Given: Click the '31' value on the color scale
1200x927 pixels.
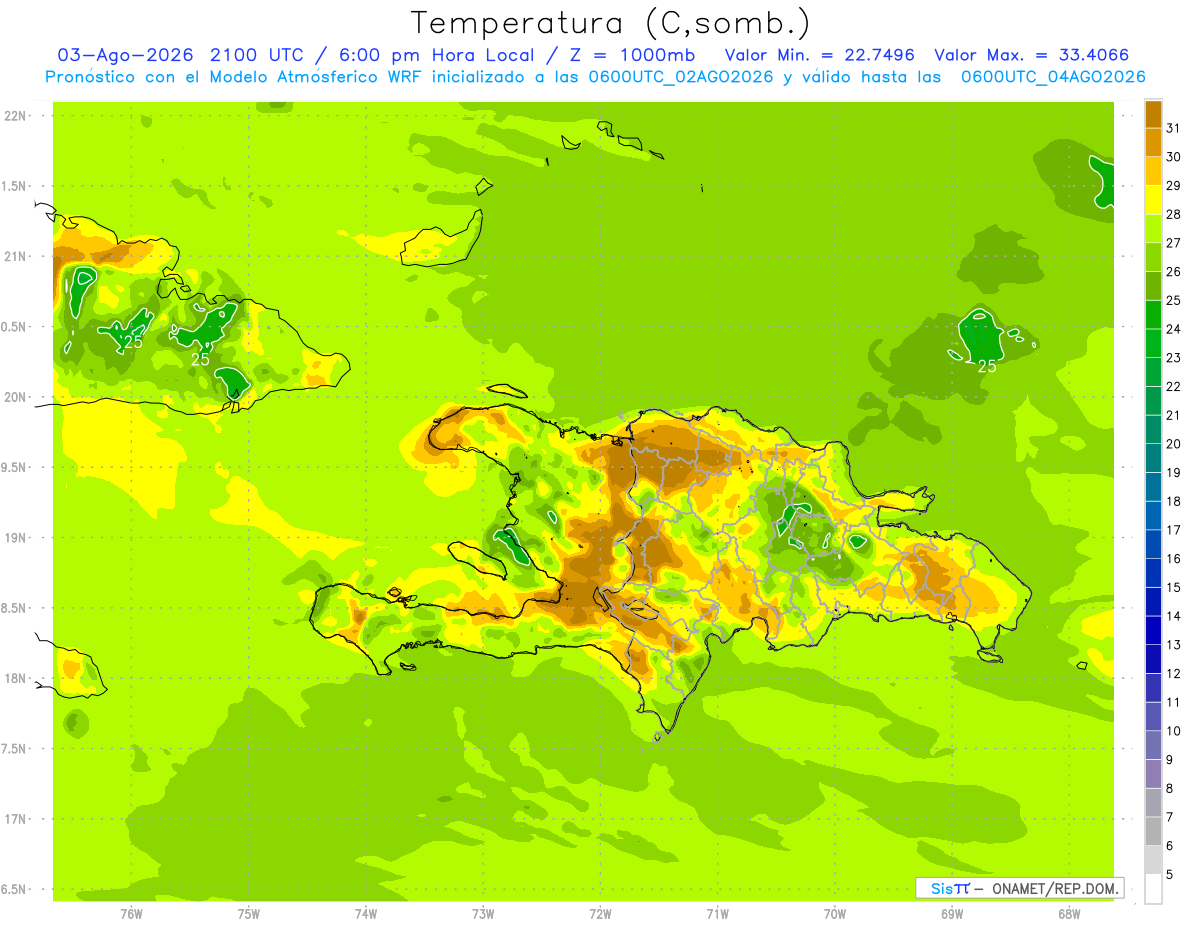Looking at the screenshot, I should click(x=1174, y=128).
